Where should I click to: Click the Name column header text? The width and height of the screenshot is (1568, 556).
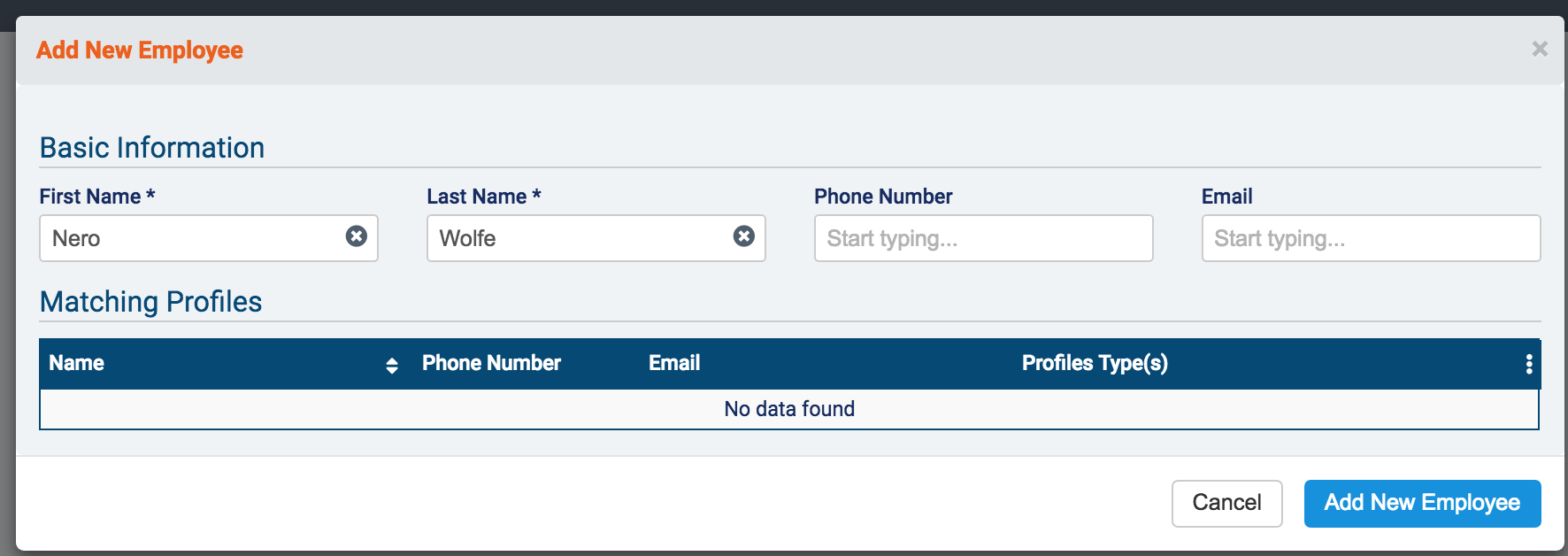77,363
